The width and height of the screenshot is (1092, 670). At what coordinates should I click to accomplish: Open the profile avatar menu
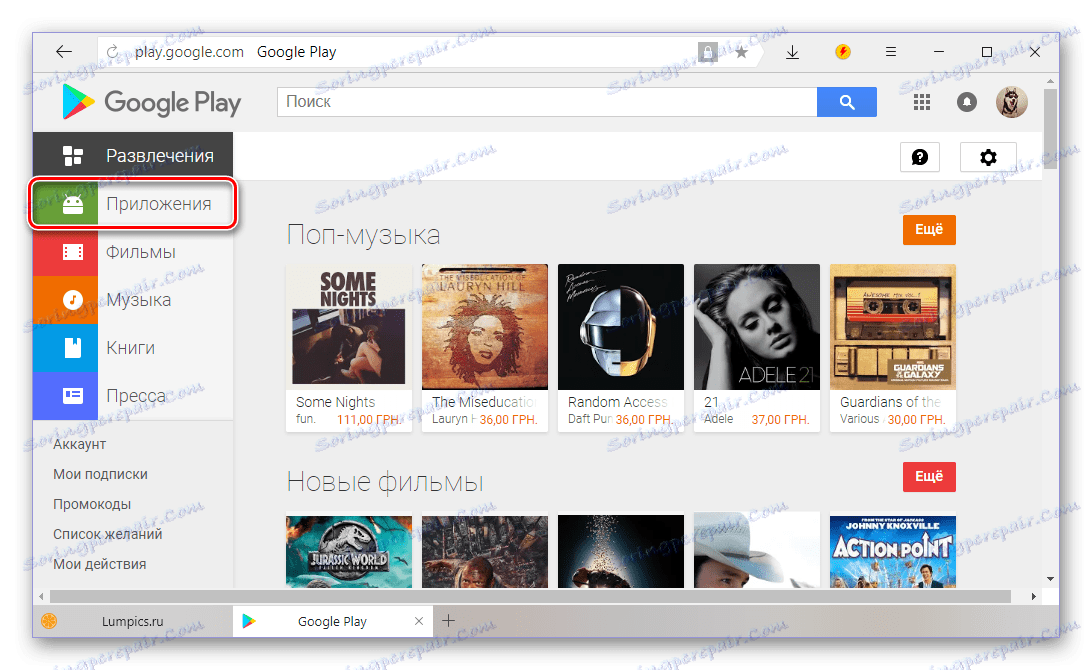(x=1011, y=101)
